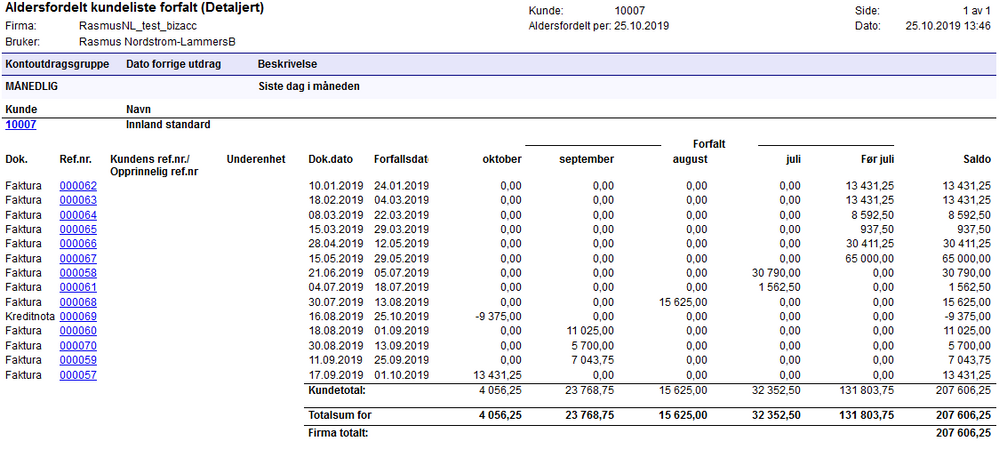The height and width of the screenshot is (459, 999).
Task: Open invoice reference 000059
Action: tap(78, 361)
